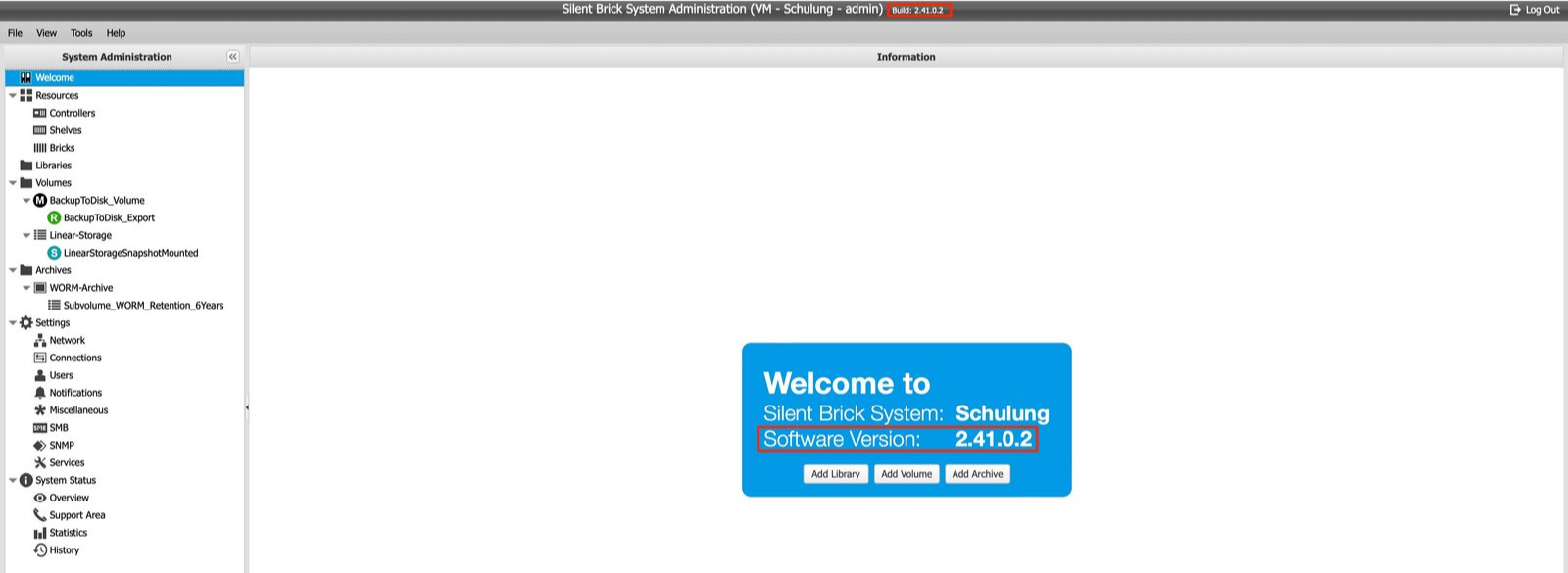Viewport: 1568px width, 573px height.
Task: Click the LinearStorageSnapshotMounted snapshot icon
Action: tap(54, 253)
